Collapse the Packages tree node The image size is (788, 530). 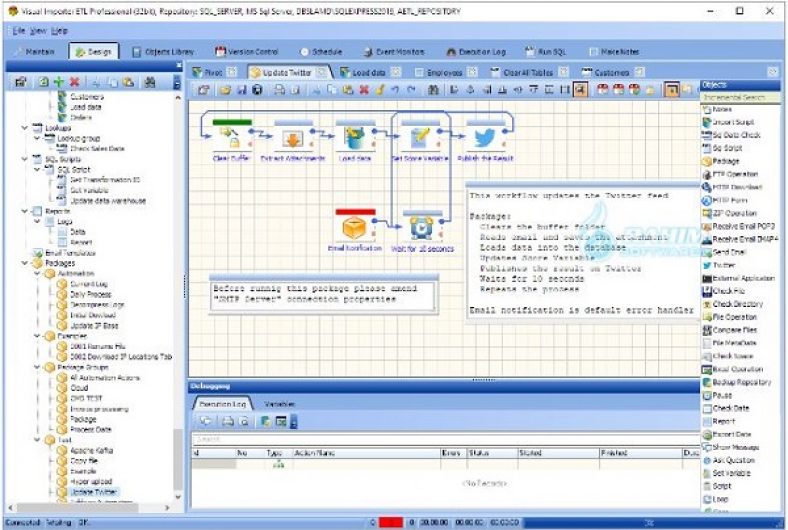click(x=24, y=263)
